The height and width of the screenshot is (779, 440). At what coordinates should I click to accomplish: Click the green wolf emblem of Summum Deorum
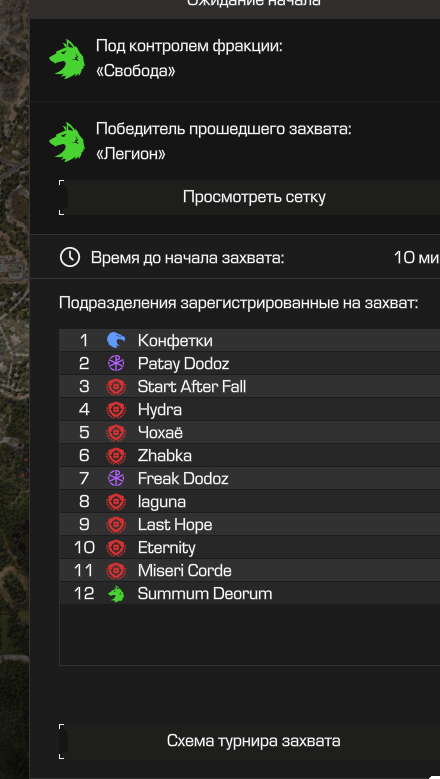116,594
